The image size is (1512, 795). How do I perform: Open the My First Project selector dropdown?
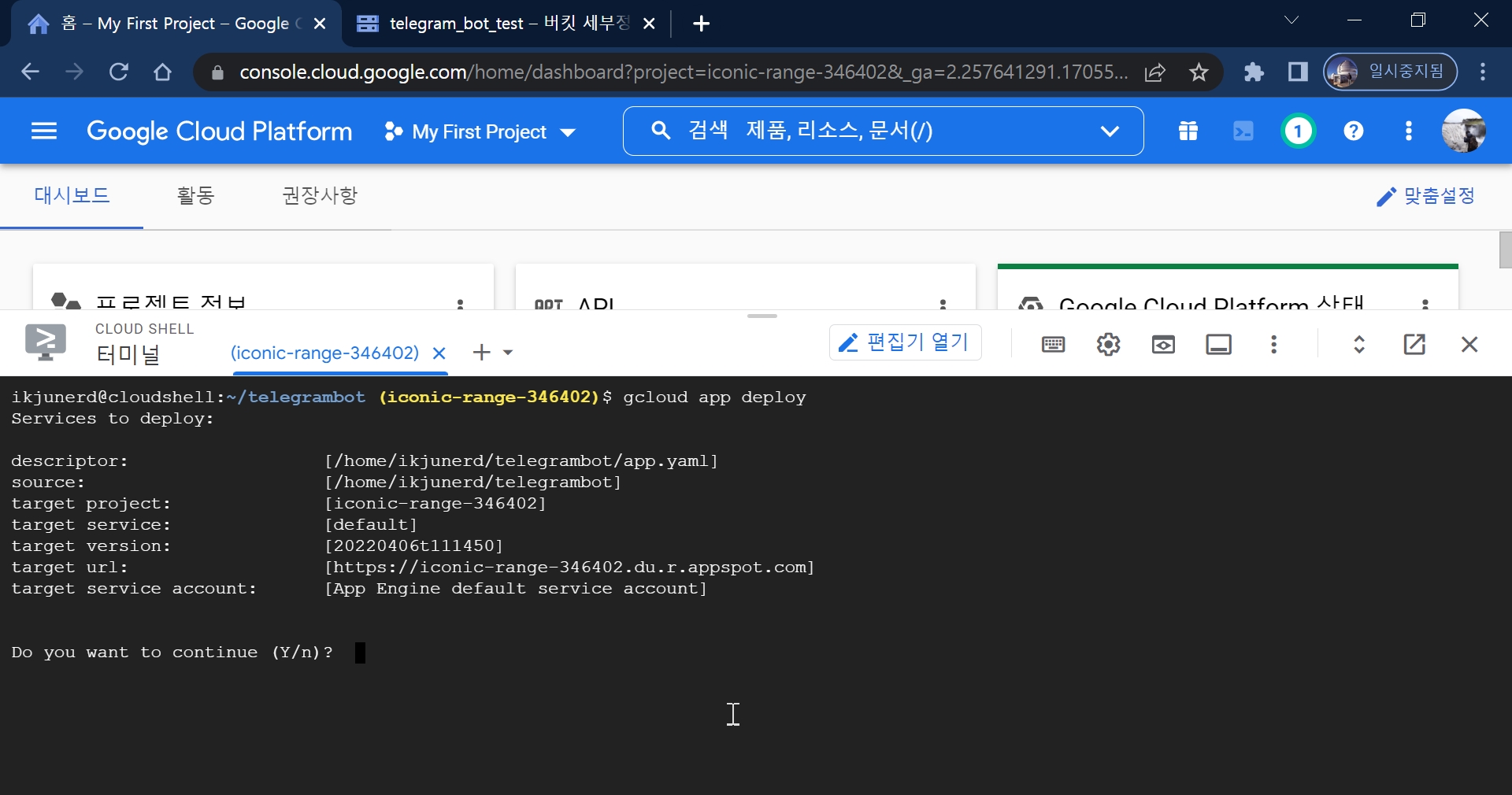tap(480, 131)
